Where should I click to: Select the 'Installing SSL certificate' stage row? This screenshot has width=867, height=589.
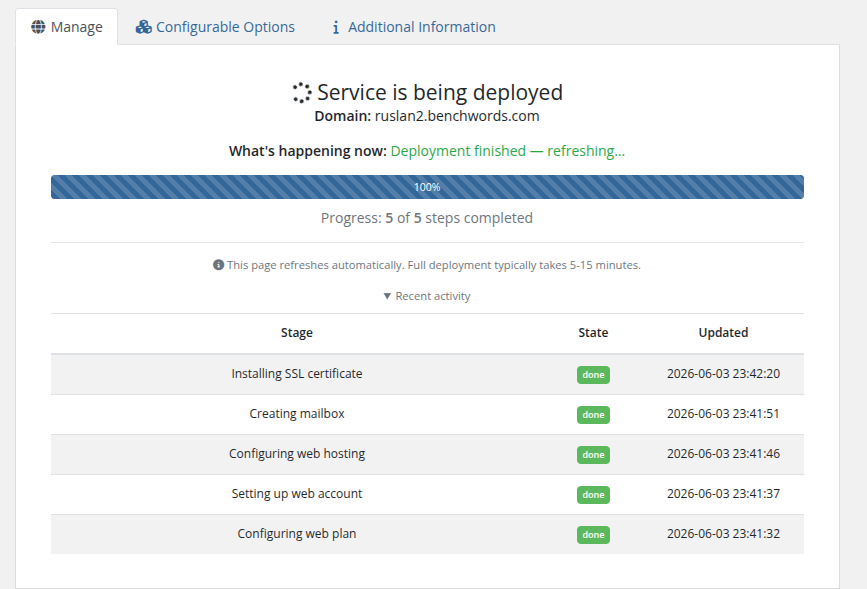click(427, 374)
